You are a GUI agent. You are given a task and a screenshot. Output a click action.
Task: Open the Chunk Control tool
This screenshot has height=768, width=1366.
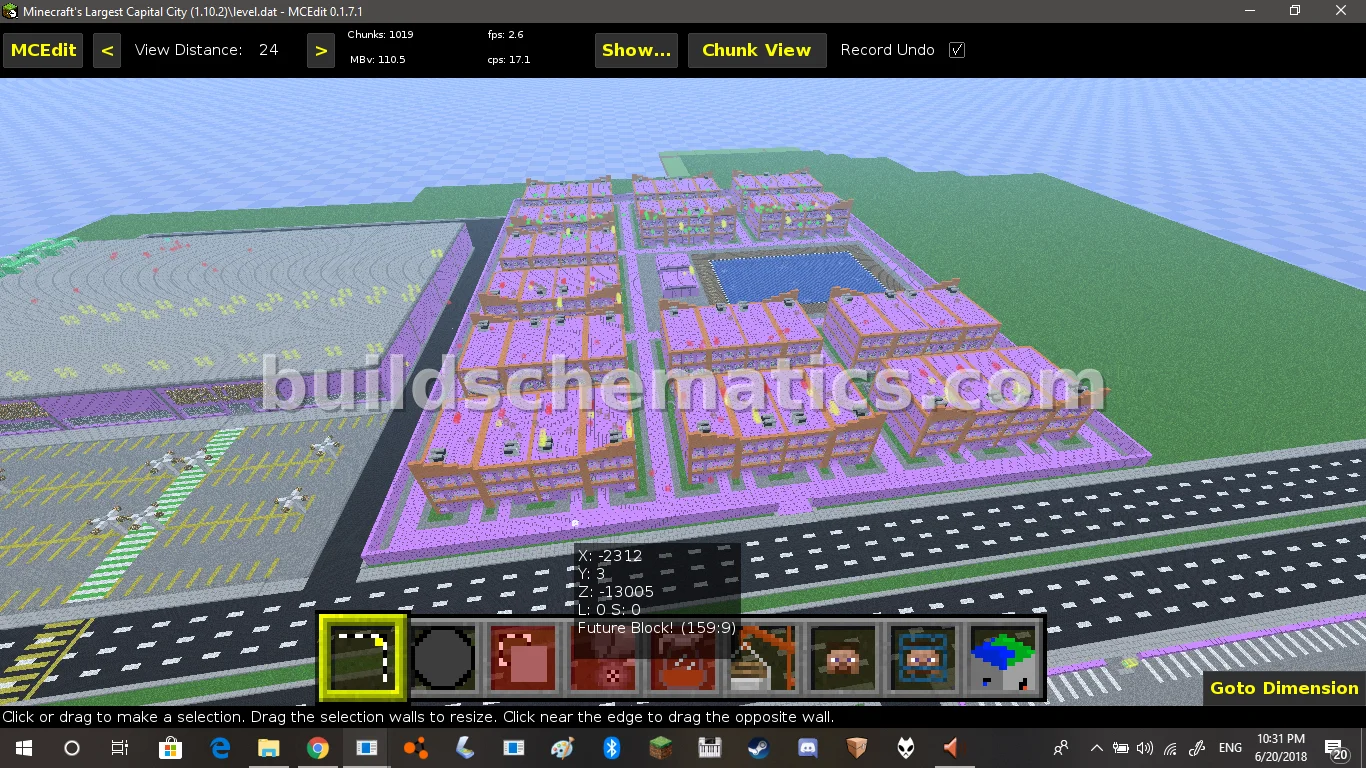1003,658
